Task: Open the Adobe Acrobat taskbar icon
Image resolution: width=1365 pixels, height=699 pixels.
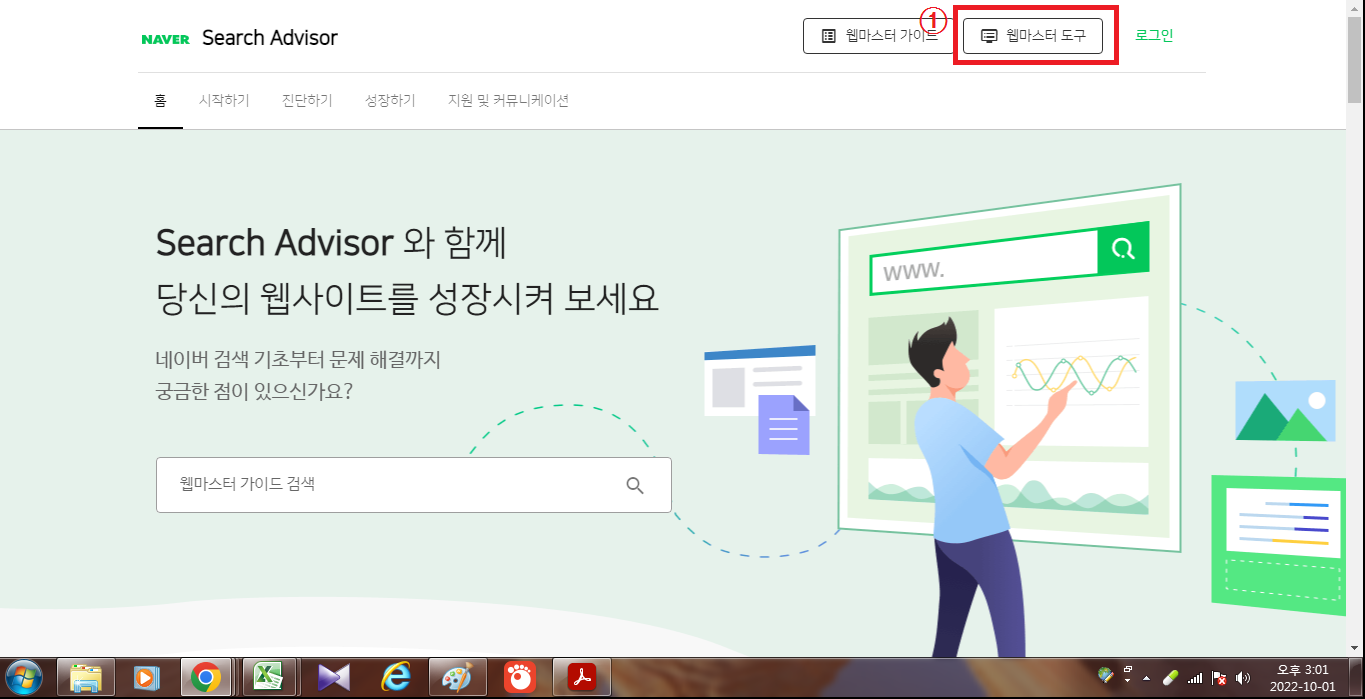Action: point(582,677)
